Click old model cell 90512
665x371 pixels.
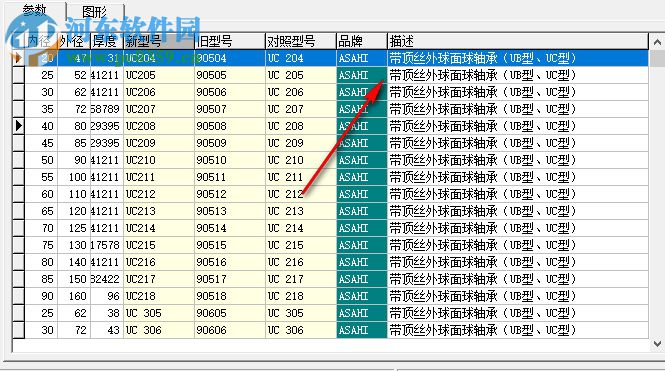(x=230, y=194)
